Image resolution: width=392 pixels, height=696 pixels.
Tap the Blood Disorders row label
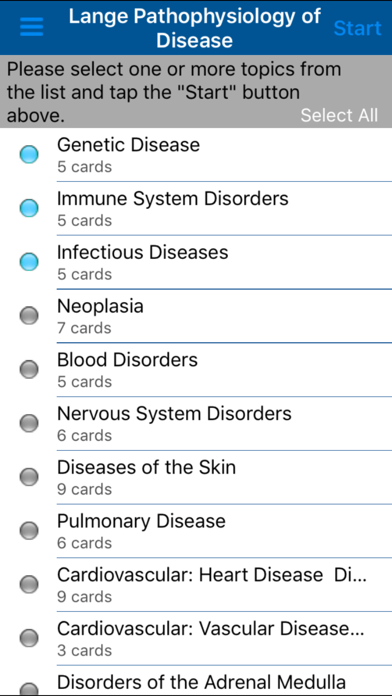(x=127, y=360)
